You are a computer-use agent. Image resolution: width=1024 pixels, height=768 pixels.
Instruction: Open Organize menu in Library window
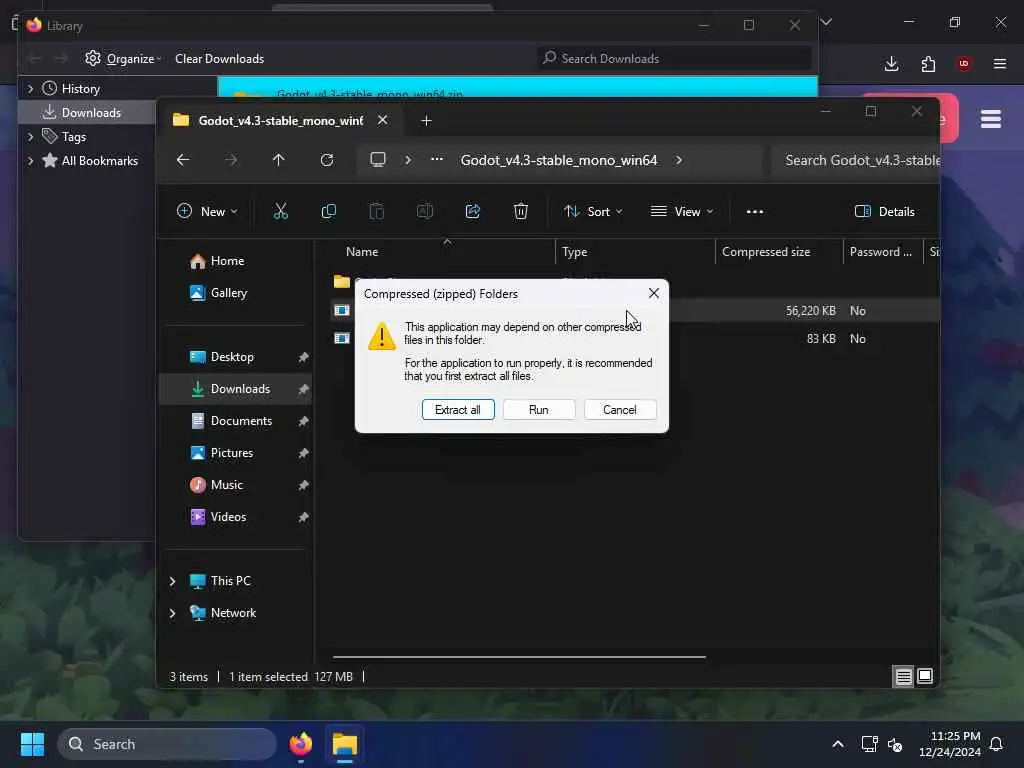pyautogui.click(x=123, y=59)
